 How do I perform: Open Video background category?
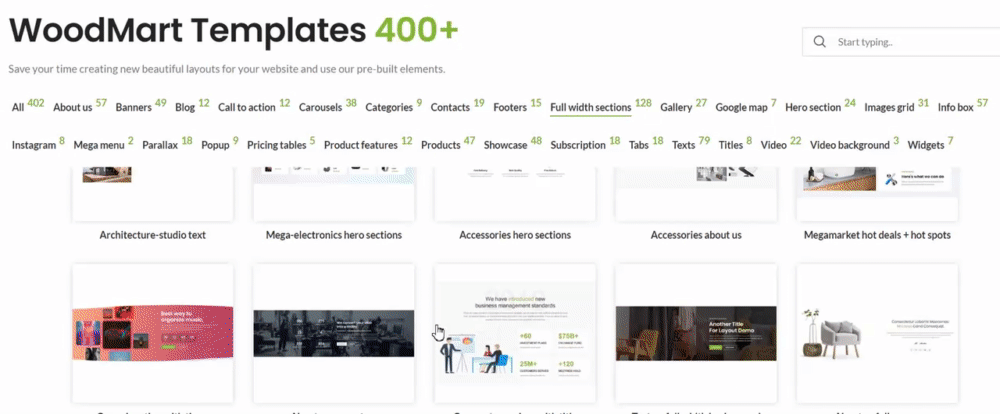[849, 145]
